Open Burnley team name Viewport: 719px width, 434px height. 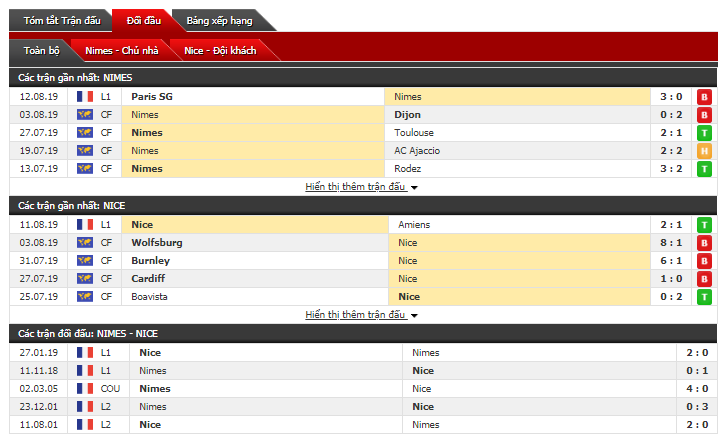pos(150,261)
